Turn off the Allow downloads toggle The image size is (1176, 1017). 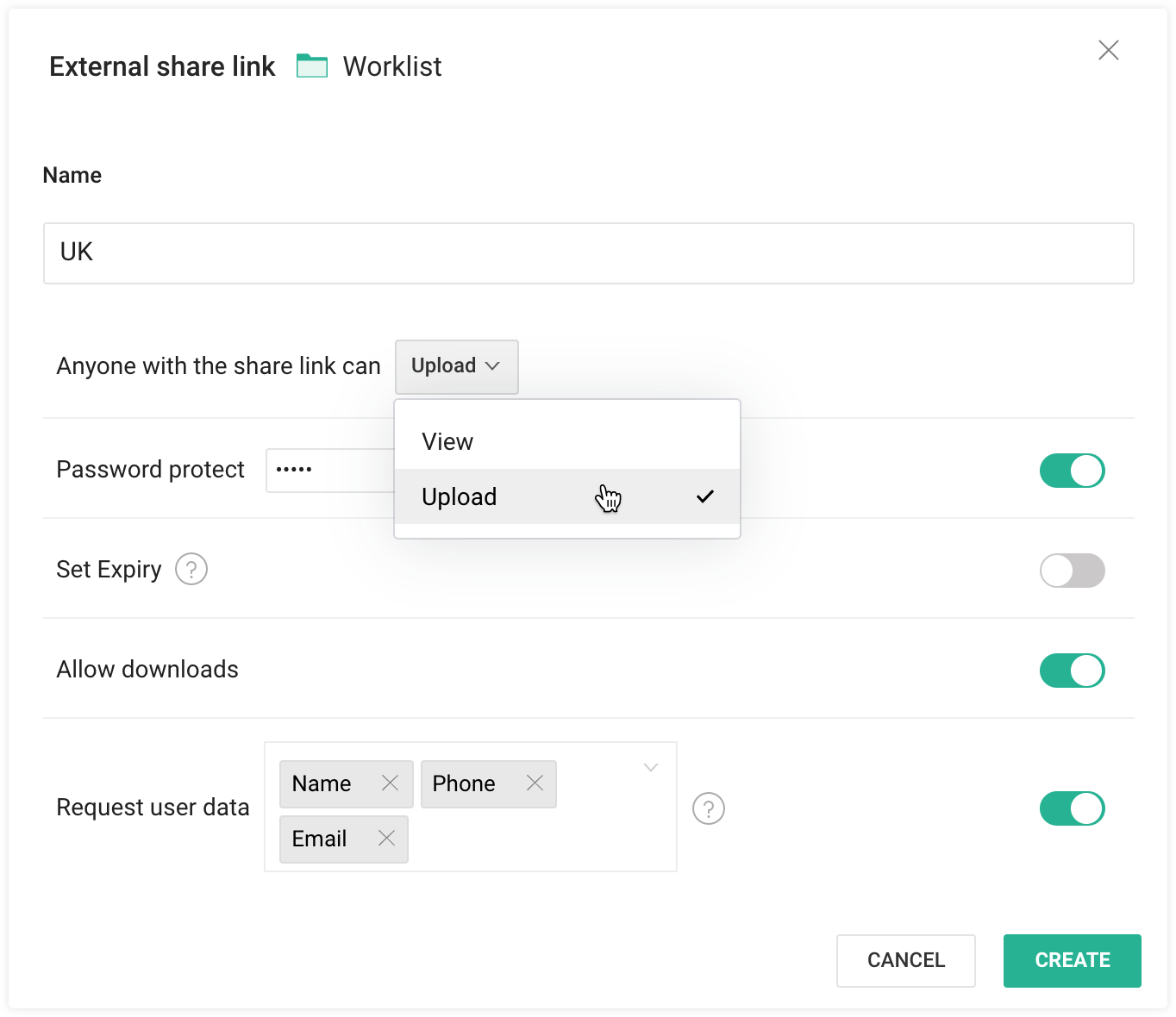tap(1072, 671)
